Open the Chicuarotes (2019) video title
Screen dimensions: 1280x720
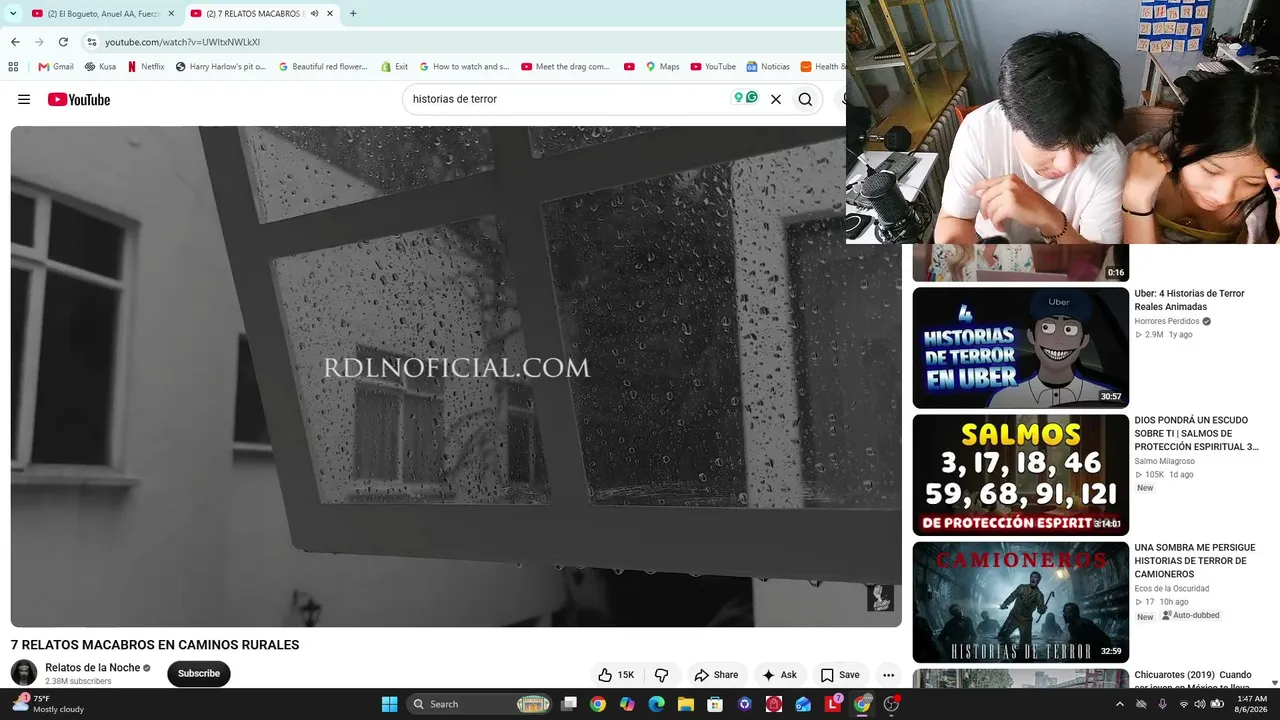point(1193,681)
